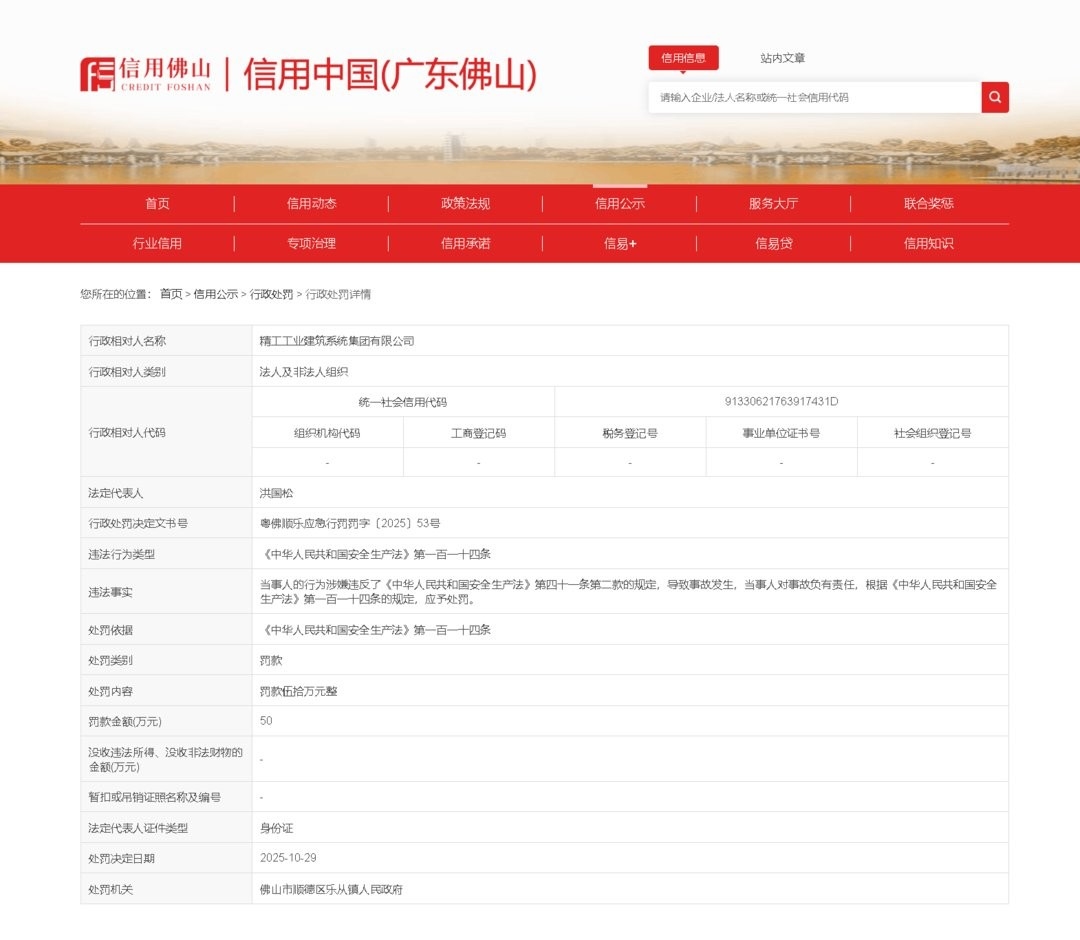Click the 信用公示 breadcrumb link
This screenshot has width=1080, height=940.
point(213,295)
